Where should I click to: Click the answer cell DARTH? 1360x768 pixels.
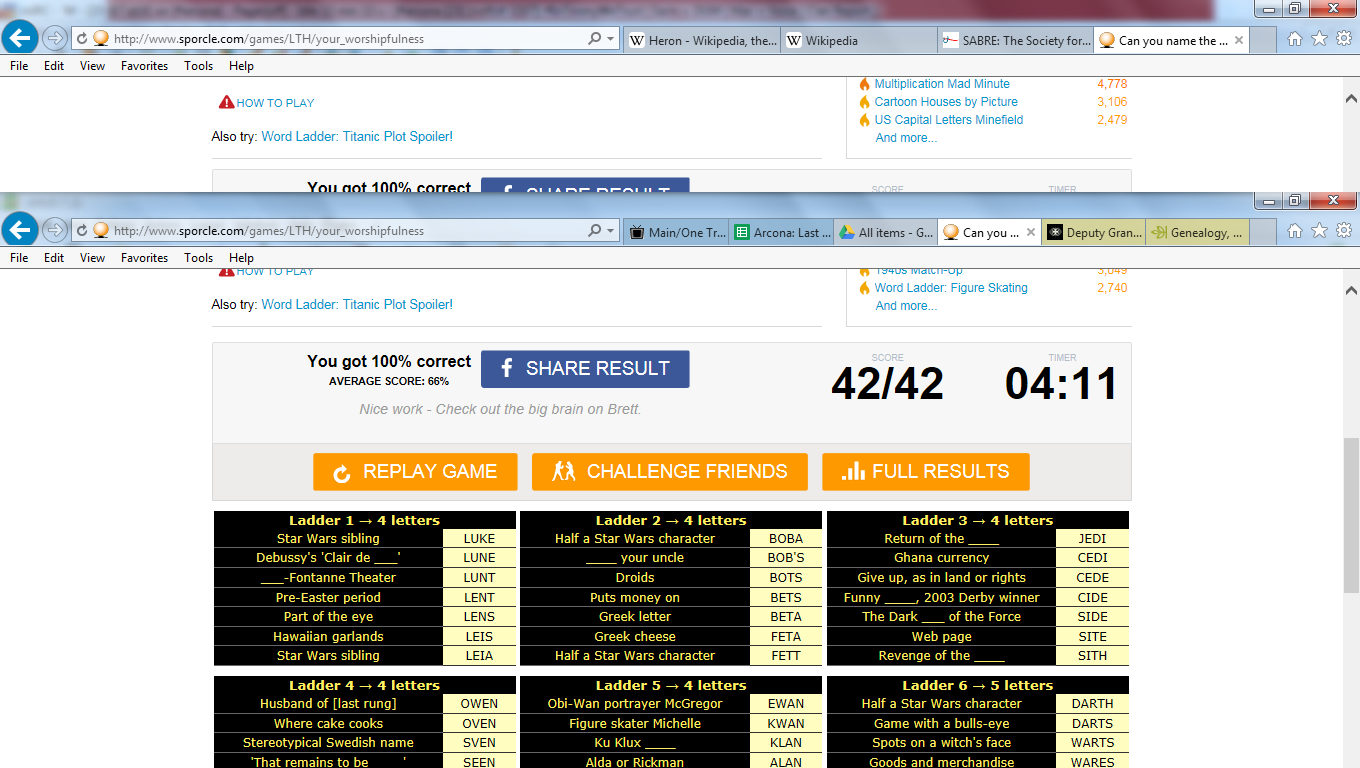coord(1093,704)
